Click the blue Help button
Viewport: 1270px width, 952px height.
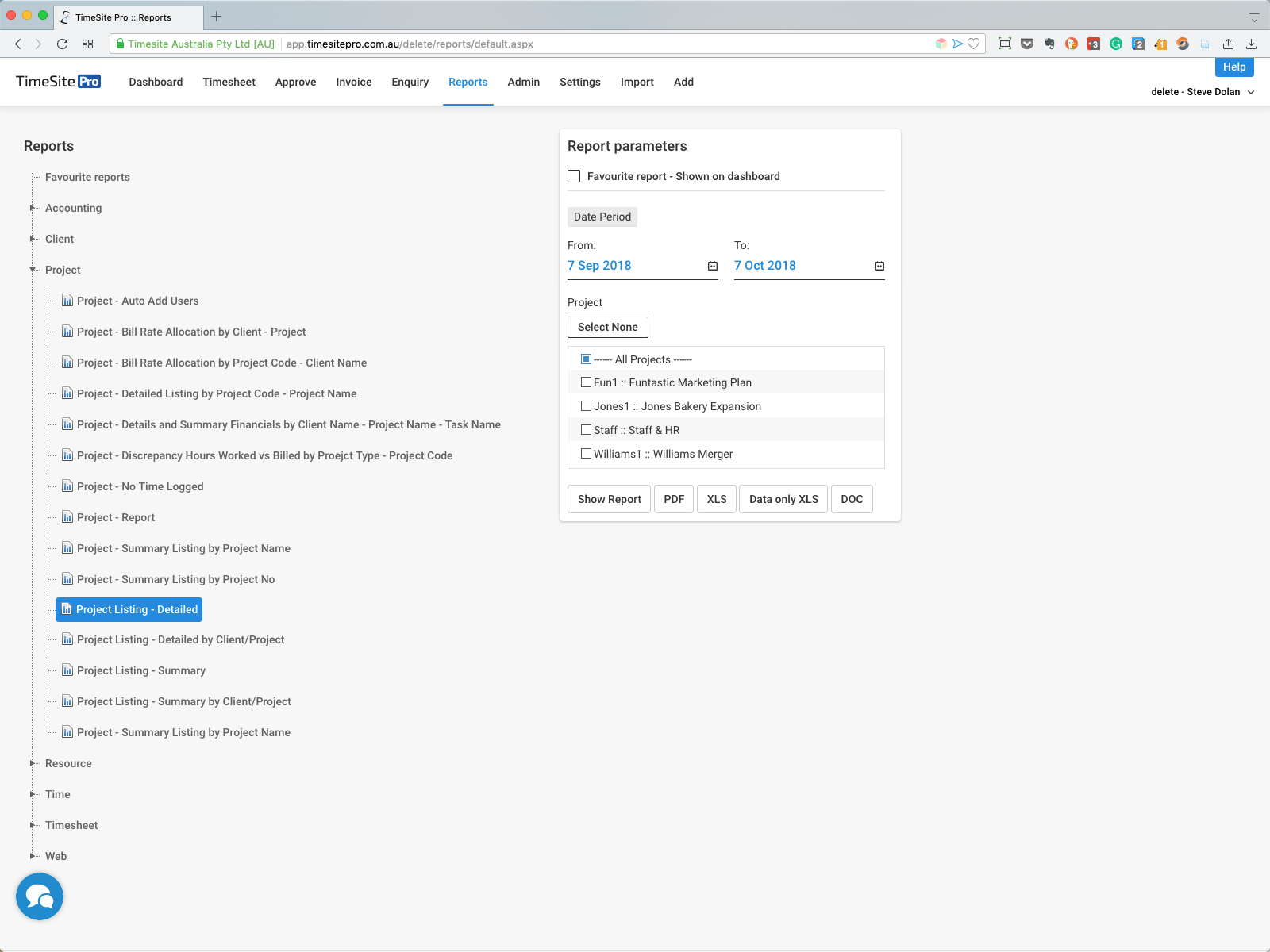[x=1234, y=67]
